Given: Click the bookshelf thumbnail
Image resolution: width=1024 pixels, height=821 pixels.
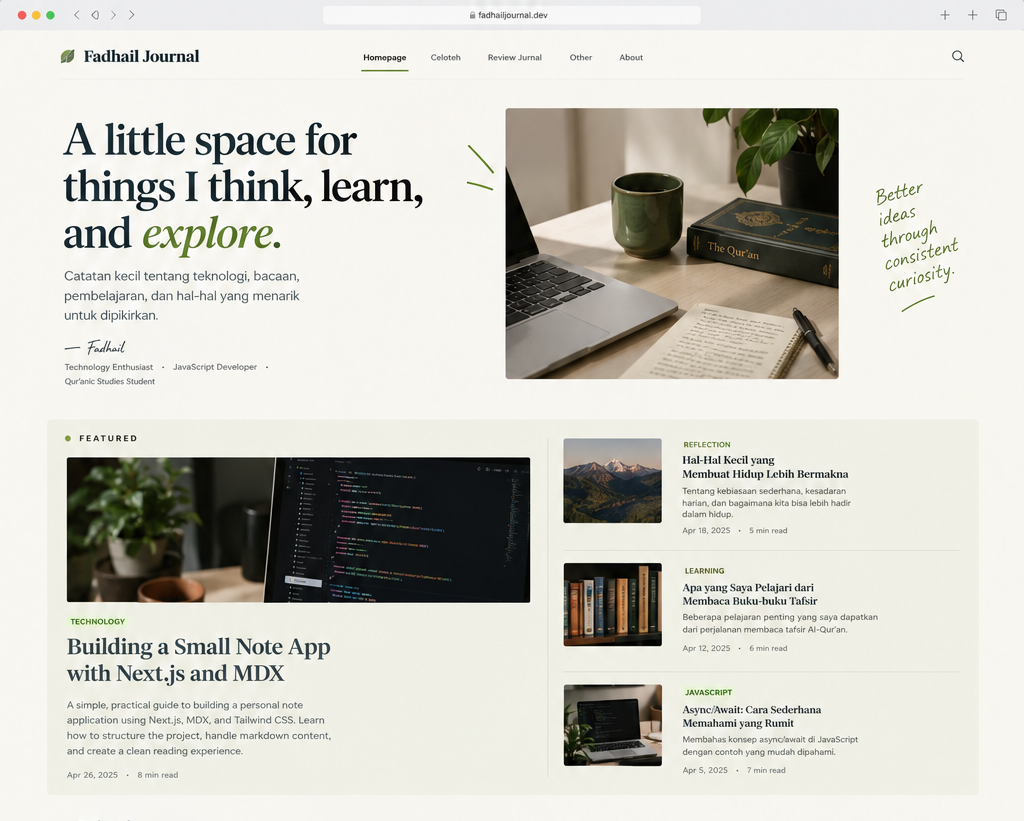Looking at the screenshot, I should pyautogui.click(x=613, y=605).
